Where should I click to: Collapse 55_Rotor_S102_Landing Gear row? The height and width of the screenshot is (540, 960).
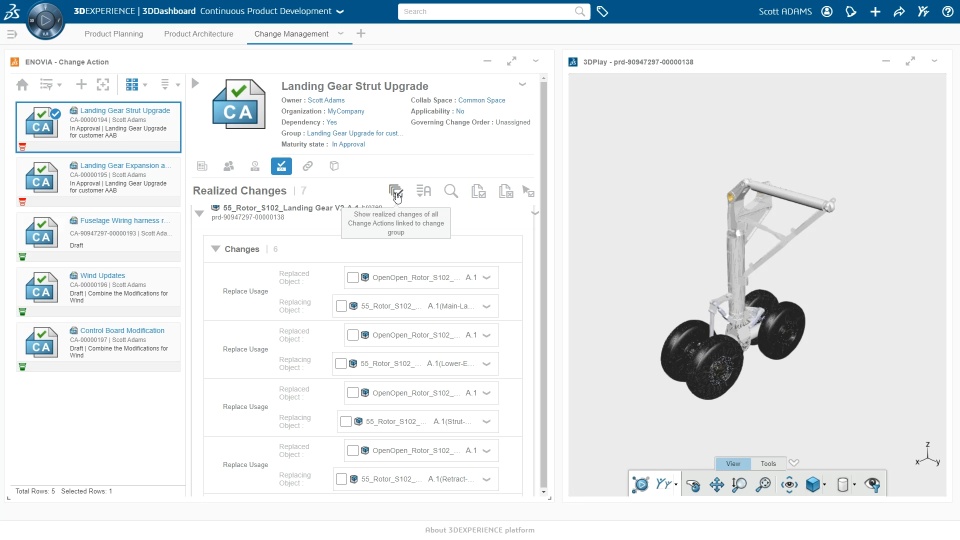[199, 213]
